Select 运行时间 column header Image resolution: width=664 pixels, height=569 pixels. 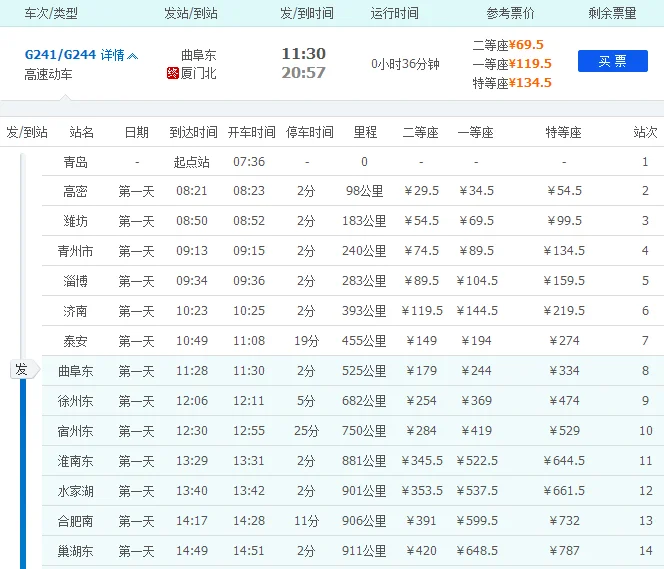click(394, 14)
